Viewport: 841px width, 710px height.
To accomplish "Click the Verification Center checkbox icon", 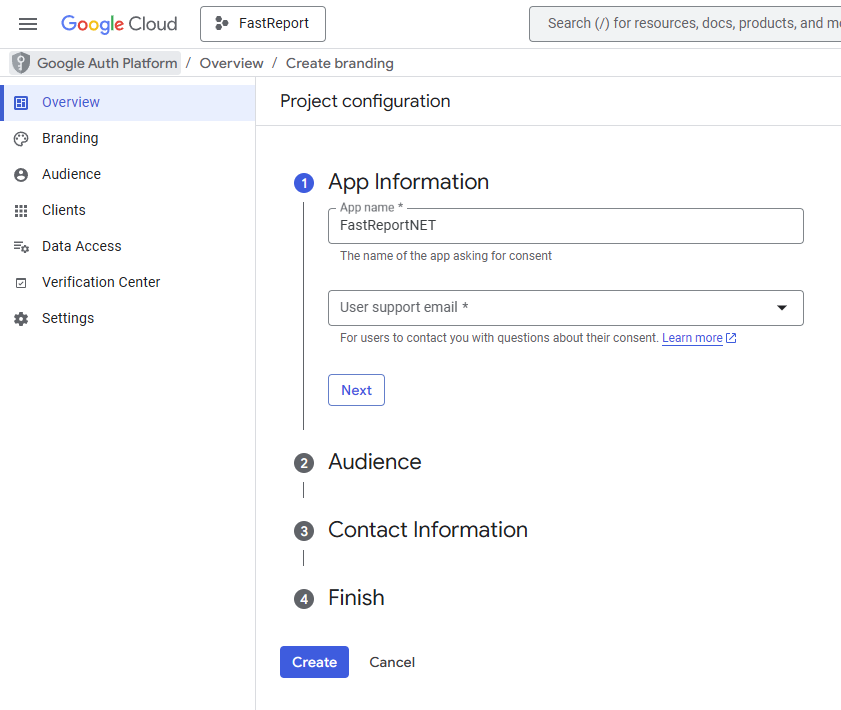I will click(21, 283).
